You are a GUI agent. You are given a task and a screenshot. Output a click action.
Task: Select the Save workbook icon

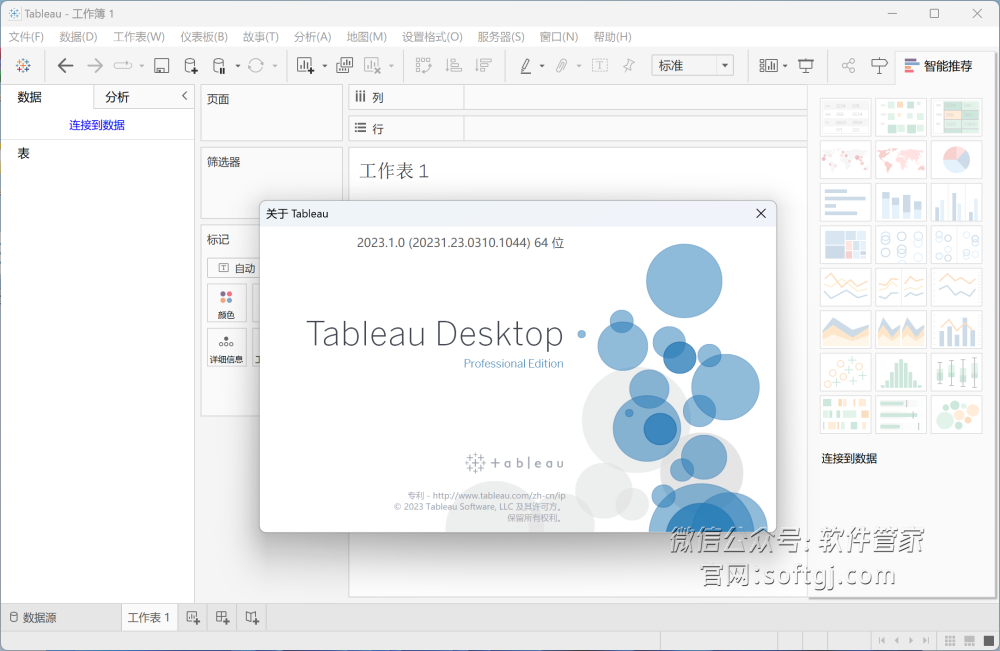pyautogui.click(x=161, y=65)
